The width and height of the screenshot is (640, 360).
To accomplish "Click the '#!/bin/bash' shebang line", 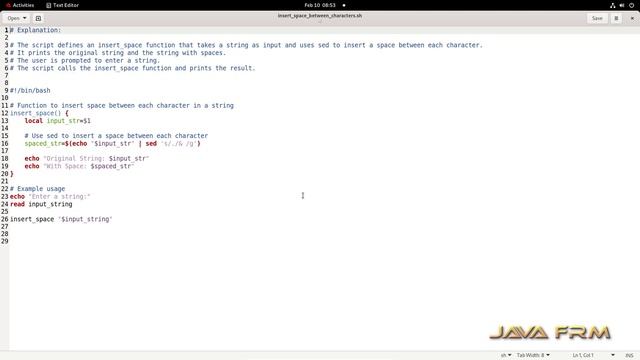I will [x=30, y=91].
